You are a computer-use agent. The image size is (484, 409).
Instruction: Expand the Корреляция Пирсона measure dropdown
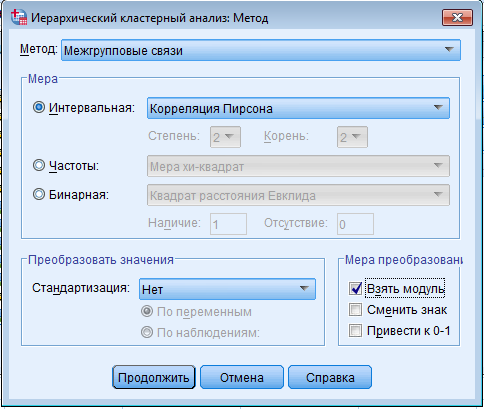[x=298, y=108]
